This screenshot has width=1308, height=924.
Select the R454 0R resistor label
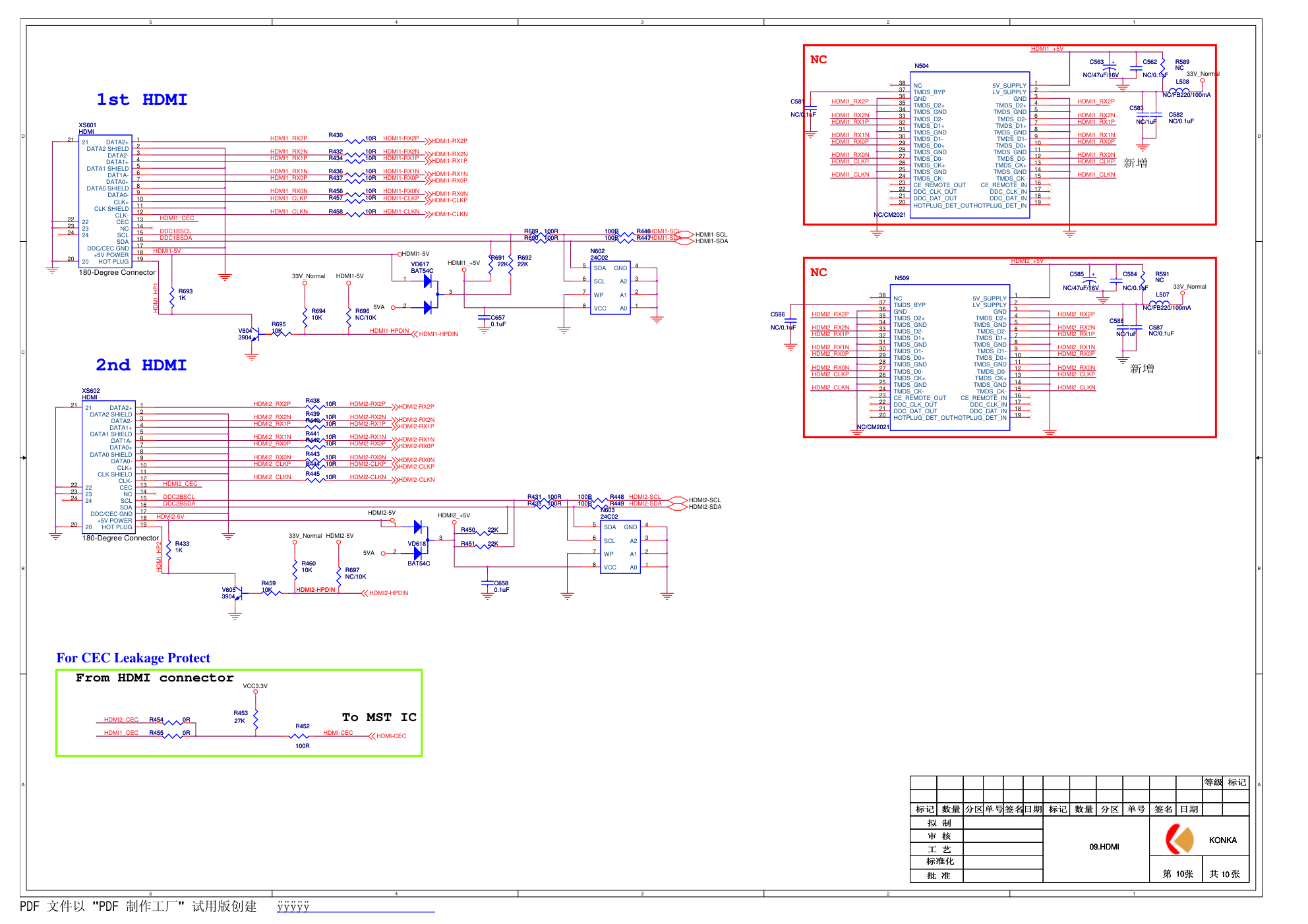coord(169,720)
